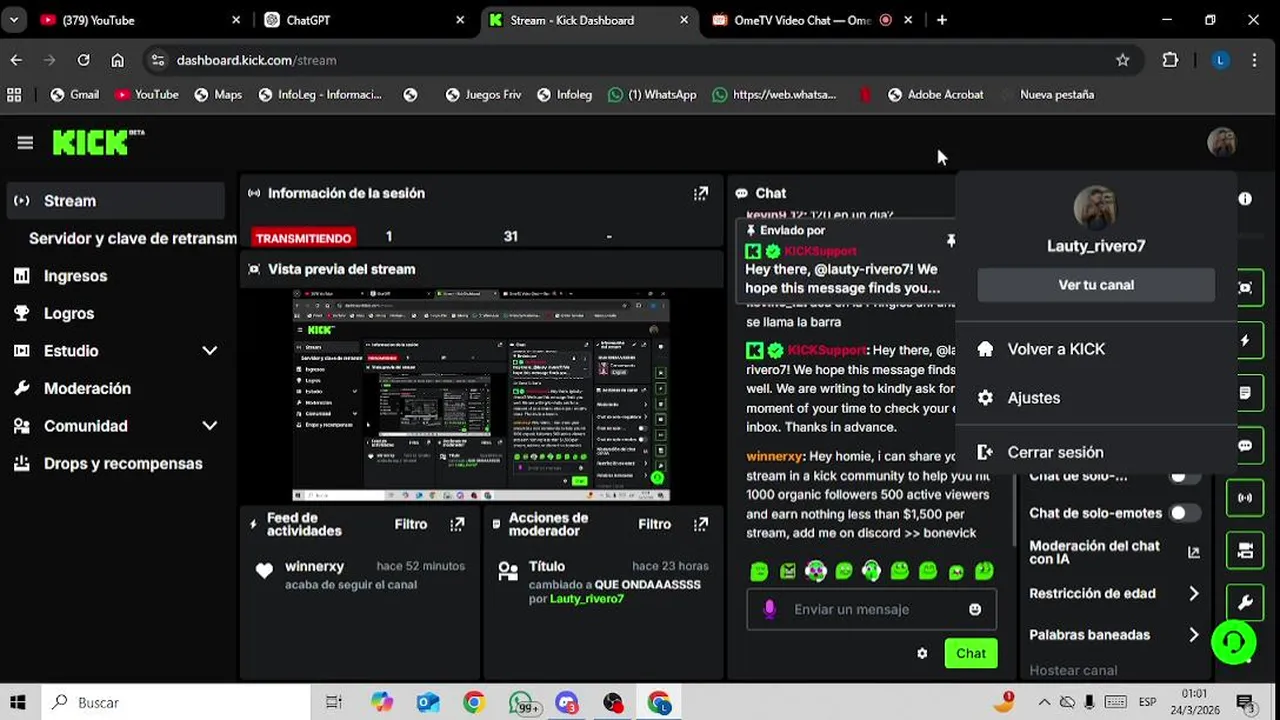Viewport: 1280px width, 720px height.
Task: Click the wrench quick-action button
Action: coord(1245,603)
